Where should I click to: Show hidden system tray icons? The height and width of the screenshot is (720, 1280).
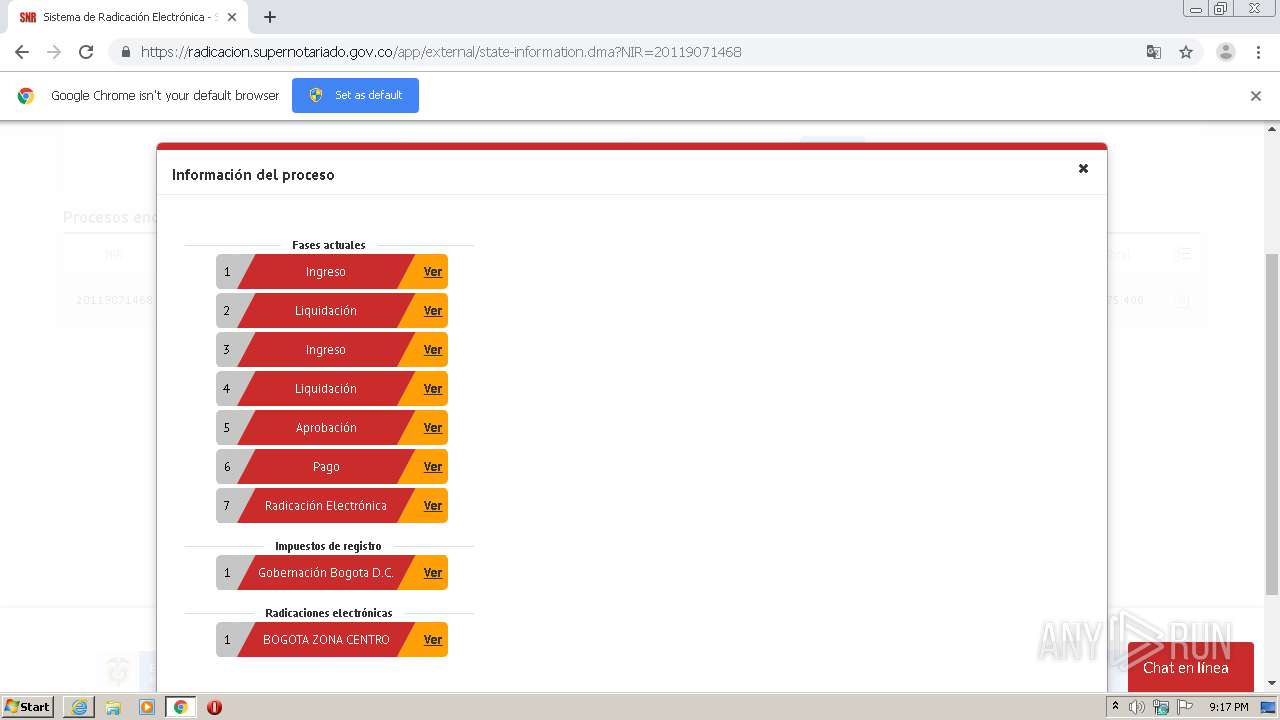(1115, 707)
